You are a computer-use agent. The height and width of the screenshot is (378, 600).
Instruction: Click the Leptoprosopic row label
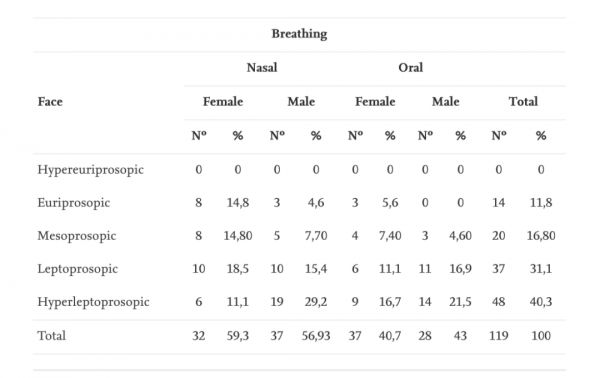[x=77, y=269]
